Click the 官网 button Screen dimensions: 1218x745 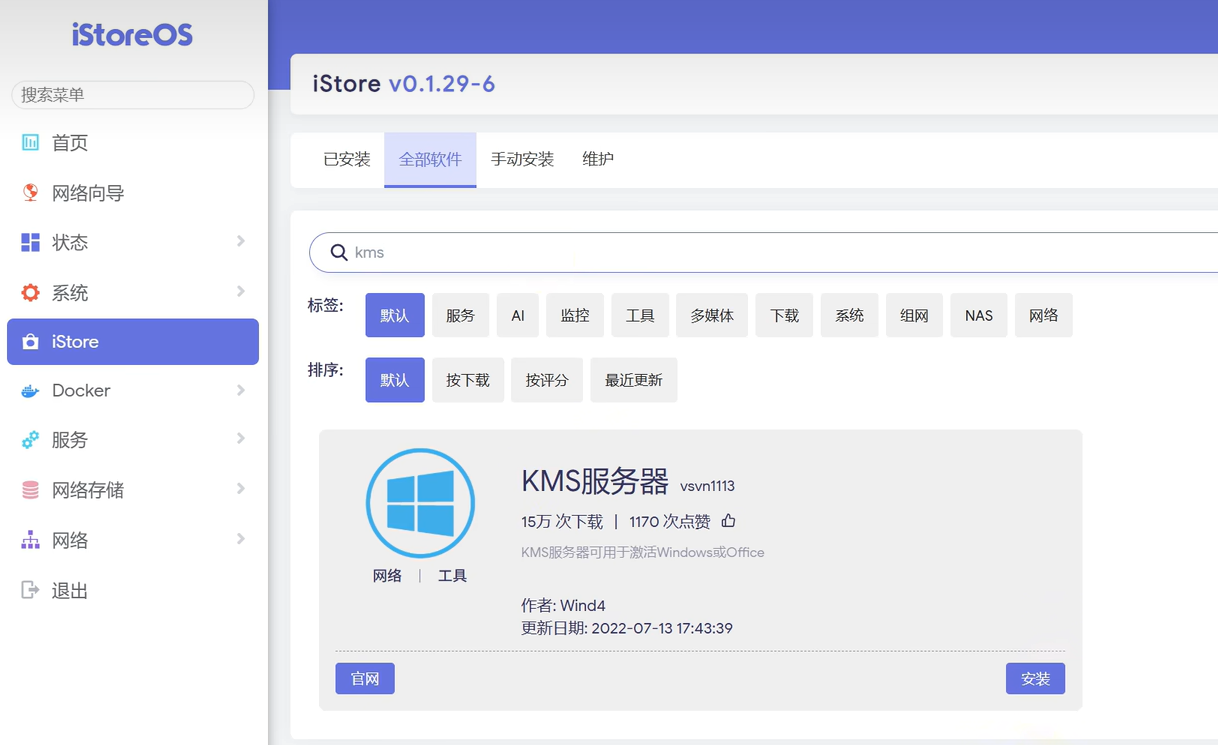365,679
